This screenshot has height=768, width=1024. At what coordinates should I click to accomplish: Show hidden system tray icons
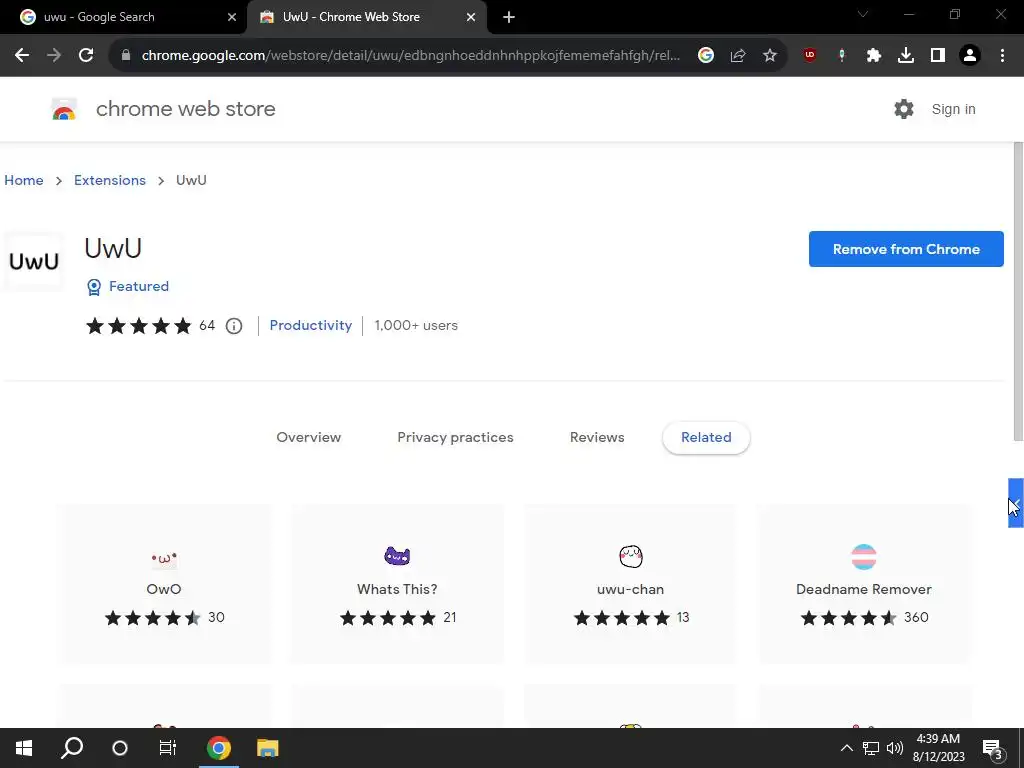click(x=846, y=748)
